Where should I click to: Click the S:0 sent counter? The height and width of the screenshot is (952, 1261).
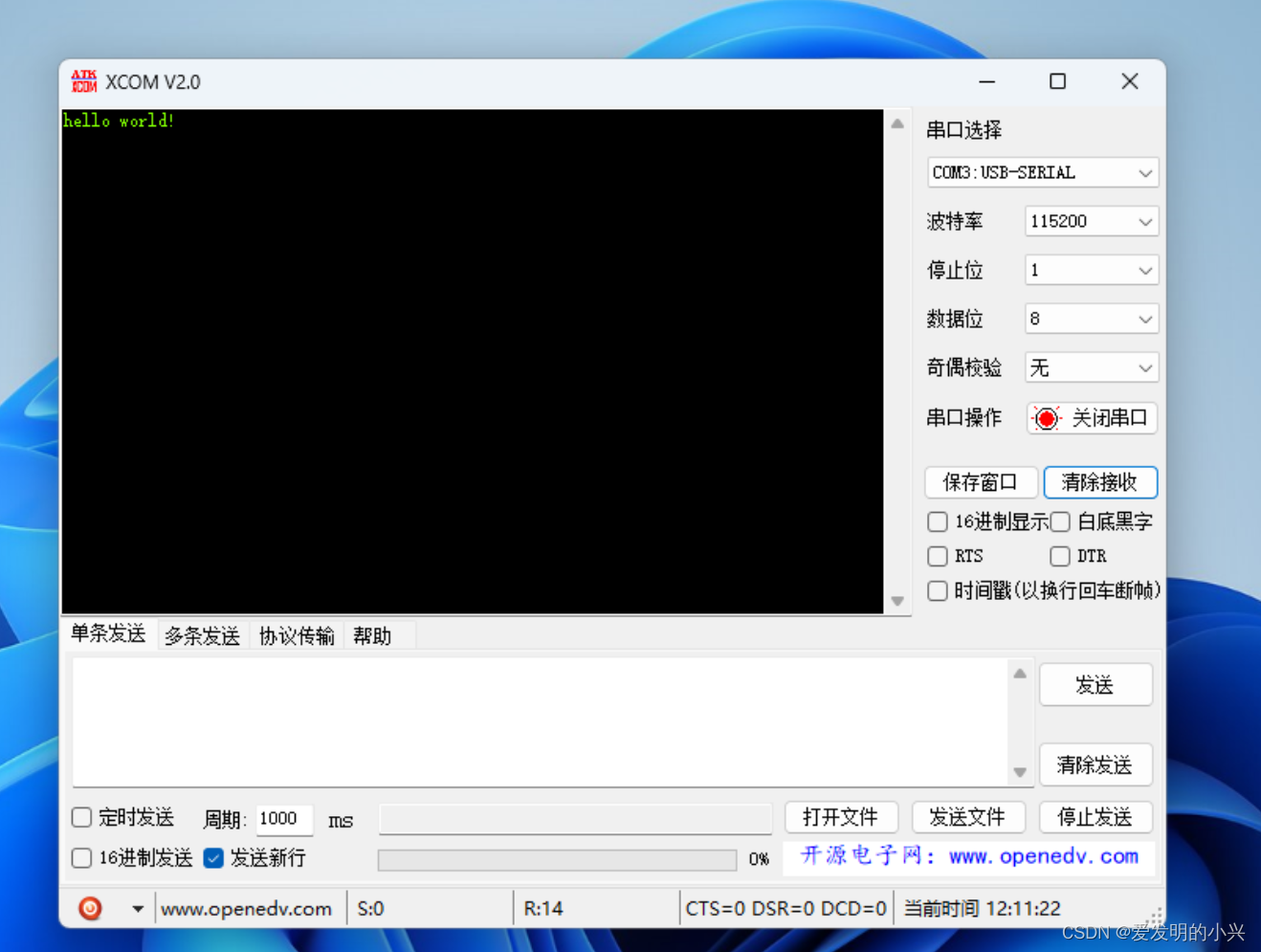coord(370,909)
